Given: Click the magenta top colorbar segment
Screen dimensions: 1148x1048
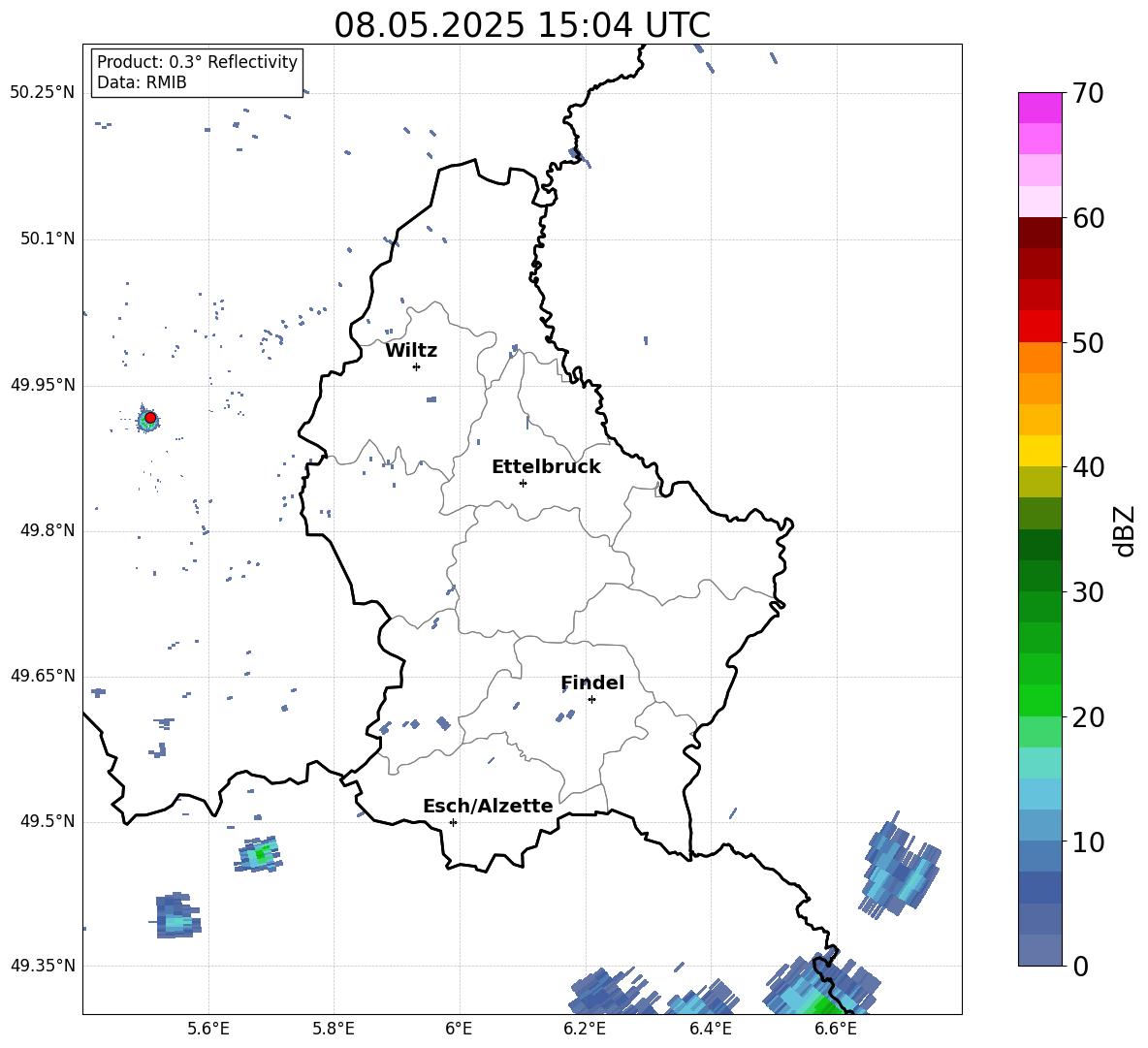Looking at the screenshot, I should 1039,109.
